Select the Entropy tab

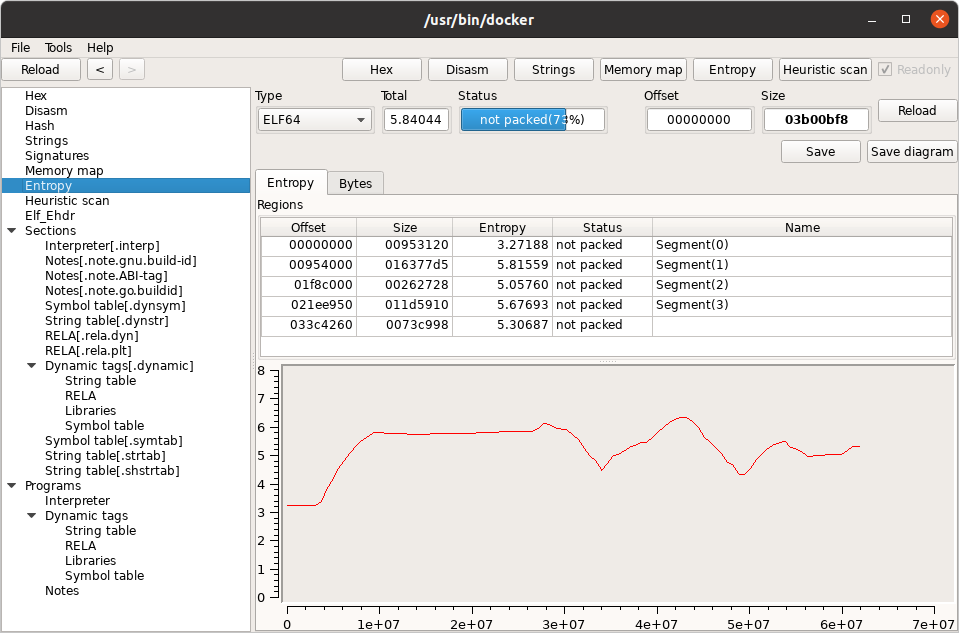[x=291, y=183]
